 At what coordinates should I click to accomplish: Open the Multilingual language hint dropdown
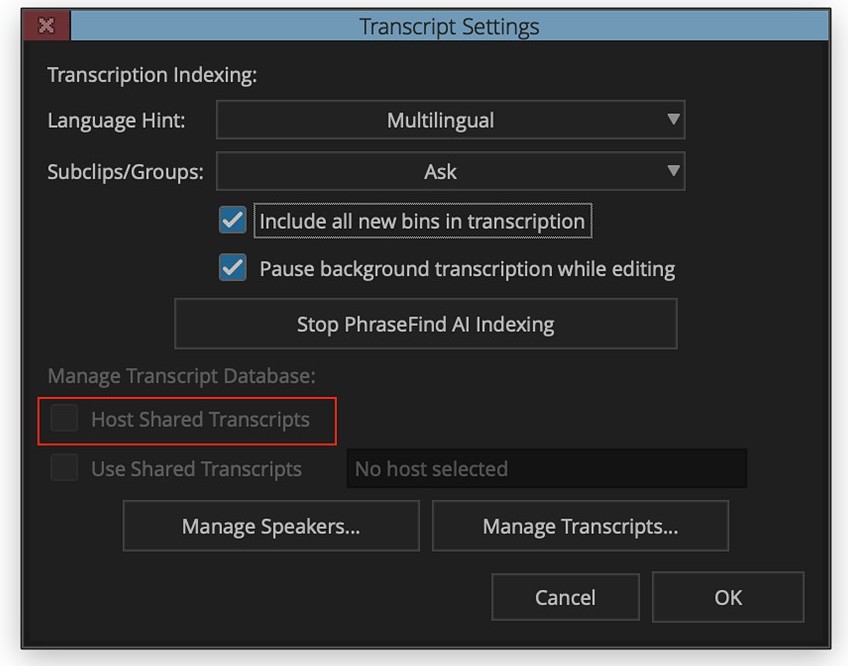450,120
